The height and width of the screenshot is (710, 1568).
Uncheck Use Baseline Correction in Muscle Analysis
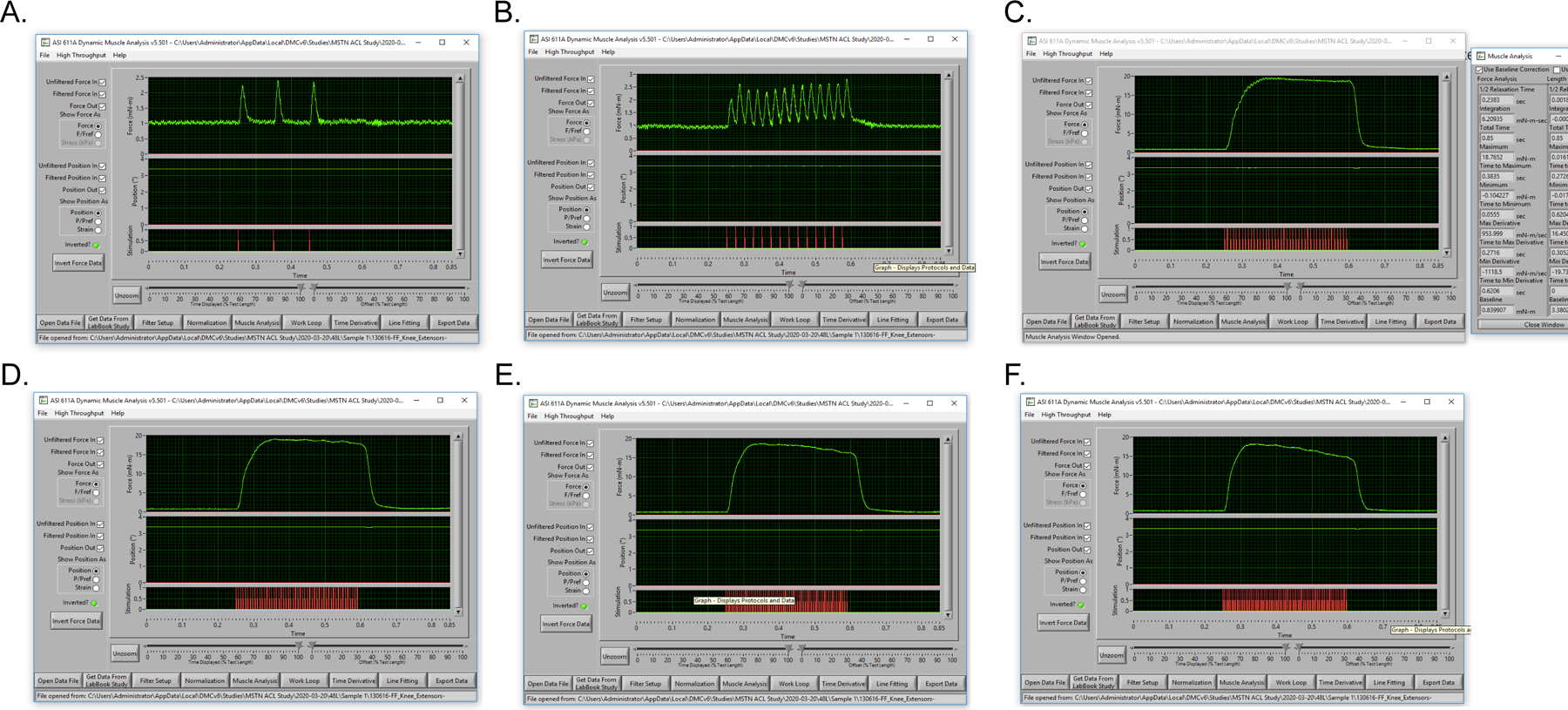coord(1479,70)
